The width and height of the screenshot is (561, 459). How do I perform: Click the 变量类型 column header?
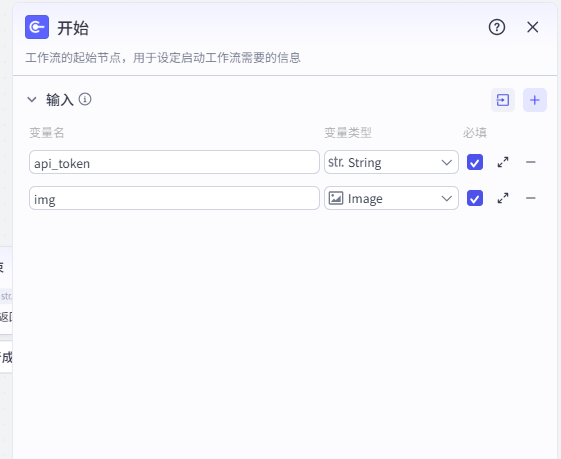pyautogui.click(x=348, y=133)
